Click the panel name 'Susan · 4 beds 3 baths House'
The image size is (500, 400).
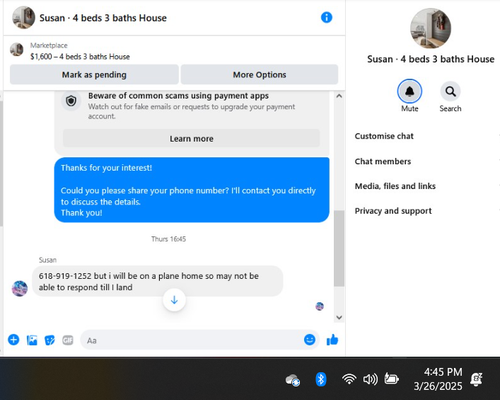click(430, 59)
